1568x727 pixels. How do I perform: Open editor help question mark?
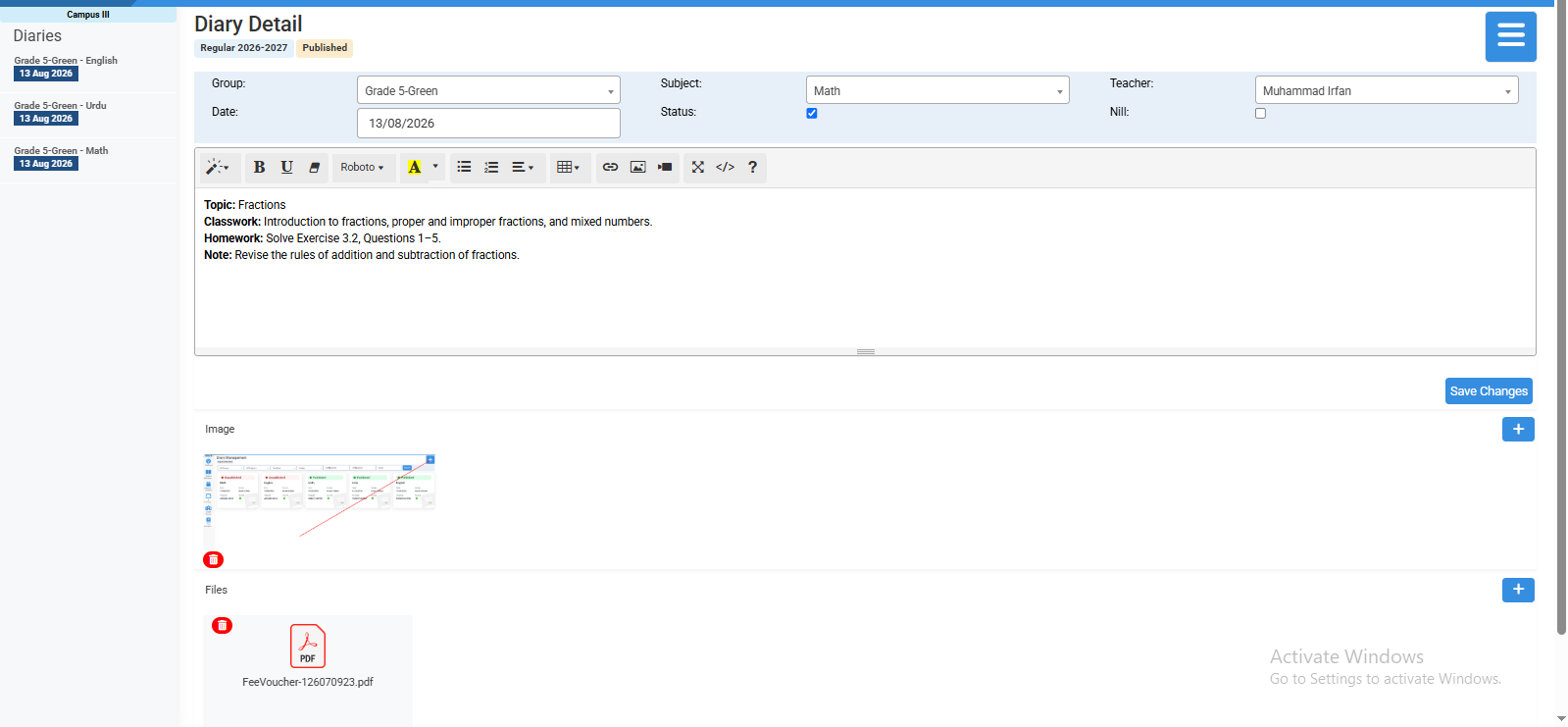tap(752, 168)
